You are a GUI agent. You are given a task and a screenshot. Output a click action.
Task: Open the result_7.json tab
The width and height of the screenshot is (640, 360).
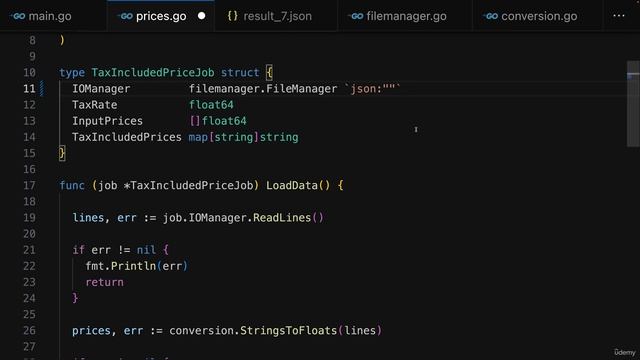[276, 16]
